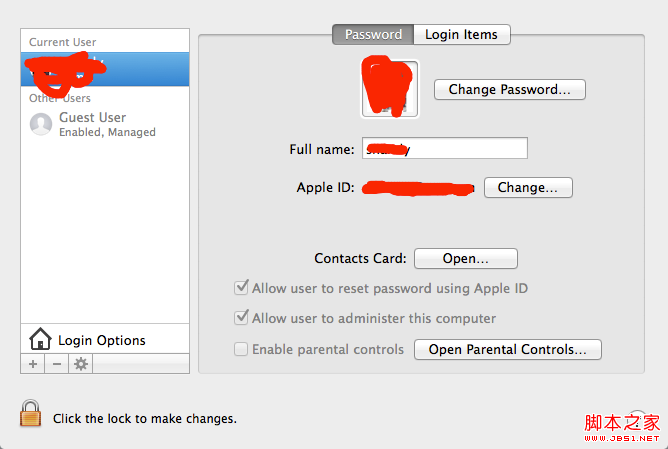The width and height of the screenshot is (668, 449).
Task: Switch to the Login Items tab
Action: click(x=461, y=34)
